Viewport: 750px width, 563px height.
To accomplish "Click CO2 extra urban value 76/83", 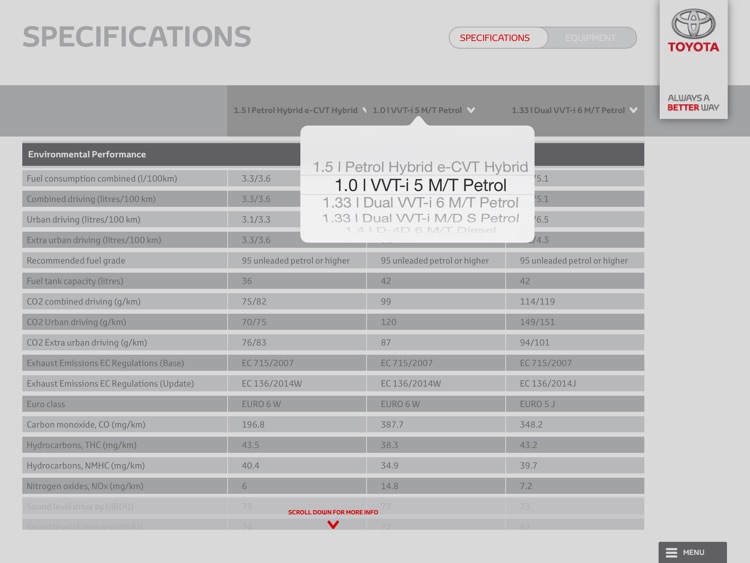I will click(254, 342).
